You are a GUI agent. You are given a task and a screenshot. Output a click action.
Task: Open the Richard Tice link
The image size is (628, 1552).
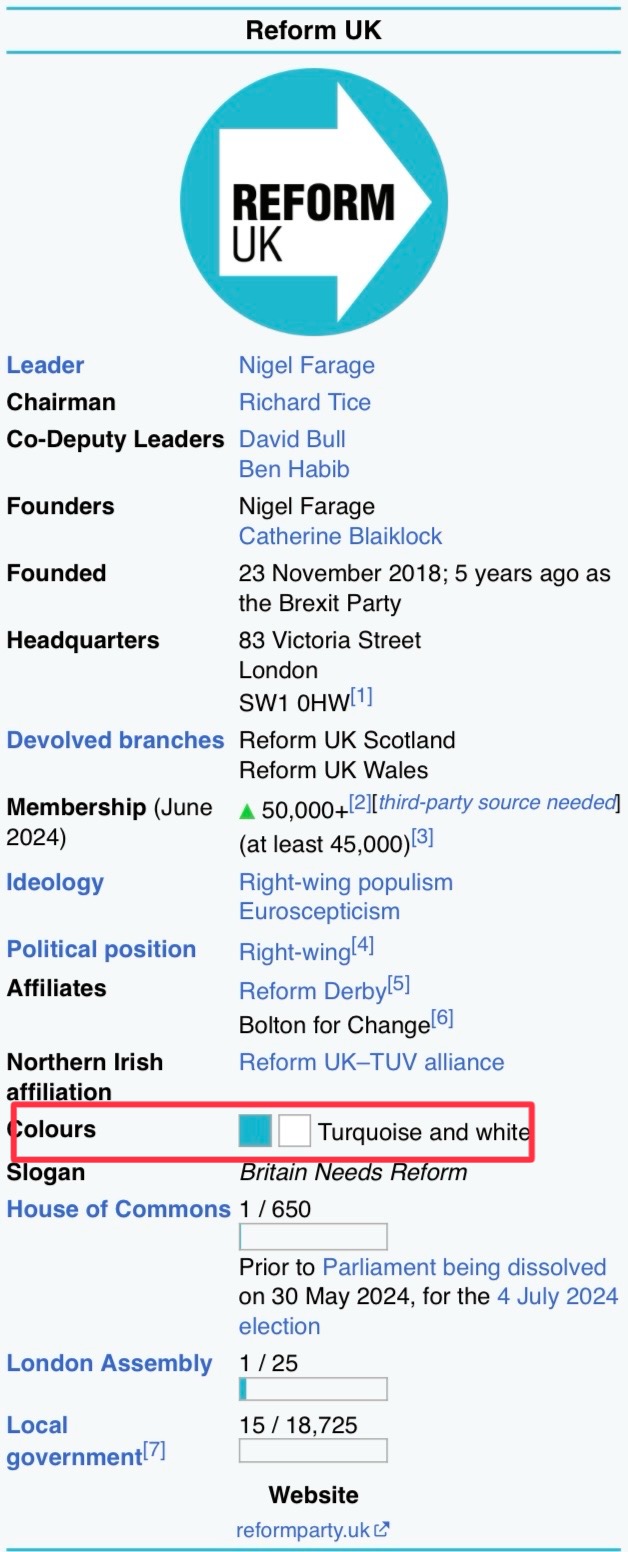[x=304, y=402]
